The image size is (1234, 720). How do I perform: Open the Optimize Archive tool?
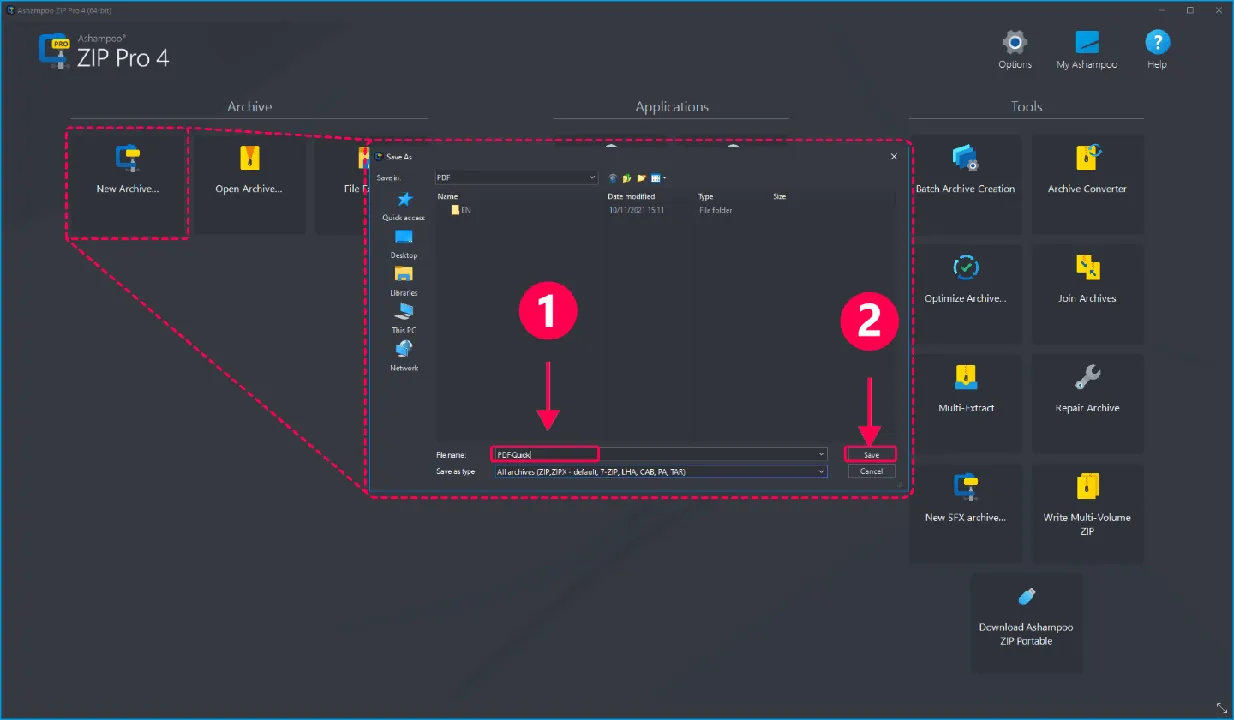965,294
